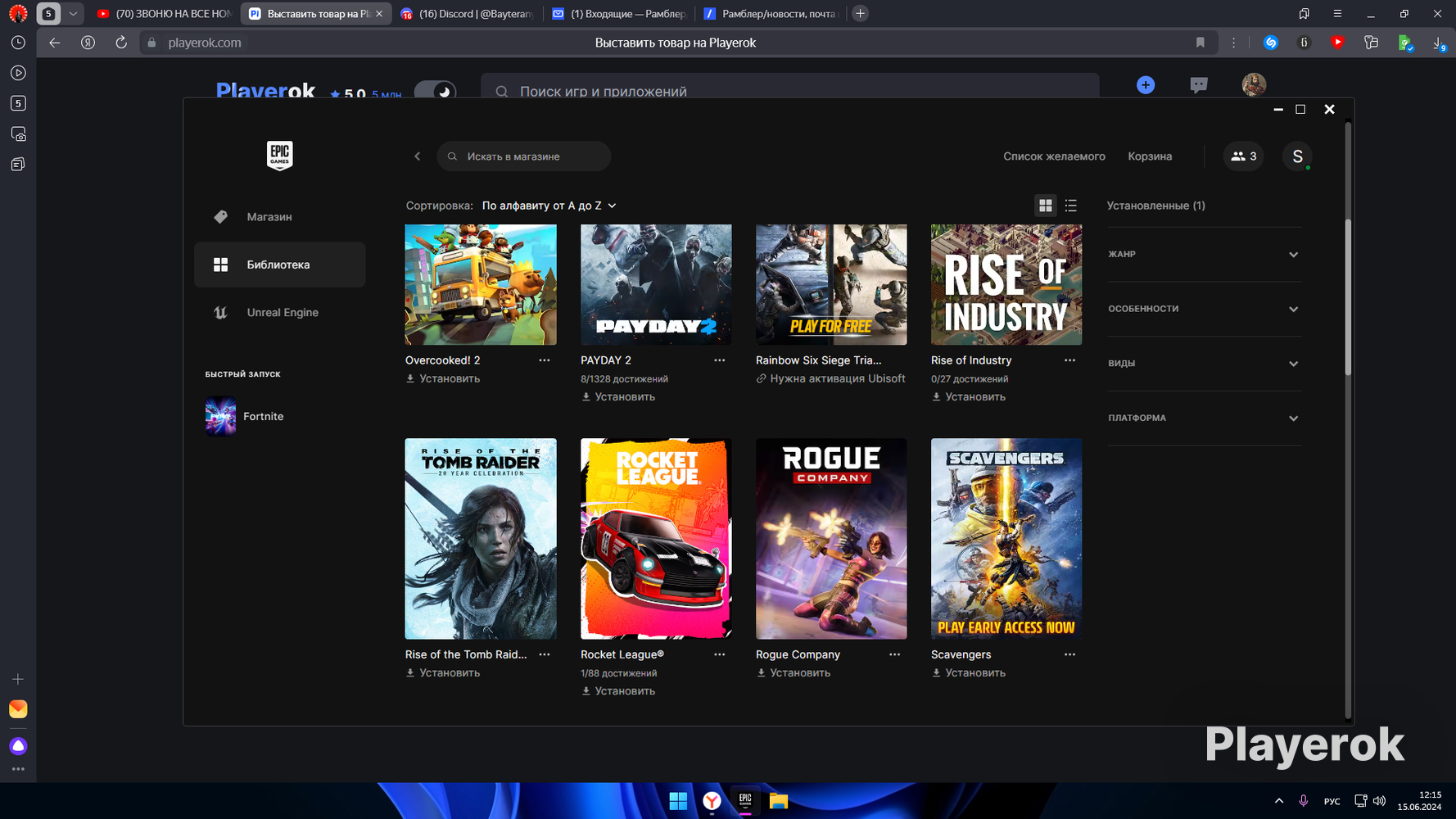Expand the ЖАНР filter section
Viewport: 1456px width, 819px height.
1204,255
